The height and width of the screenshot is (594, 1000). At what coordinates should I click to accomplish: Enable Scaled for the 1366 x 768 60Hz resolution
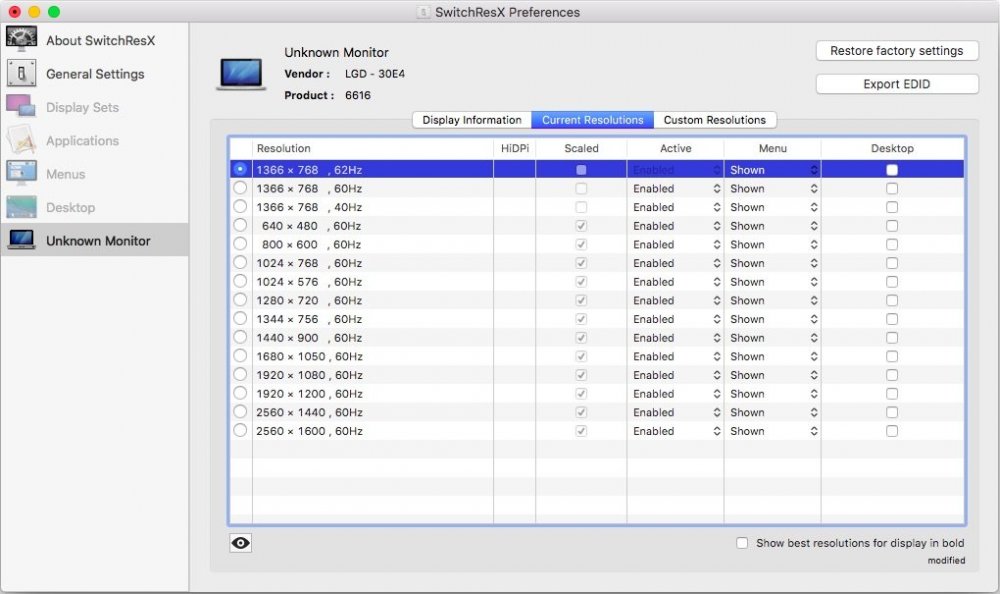coord(582,188)
